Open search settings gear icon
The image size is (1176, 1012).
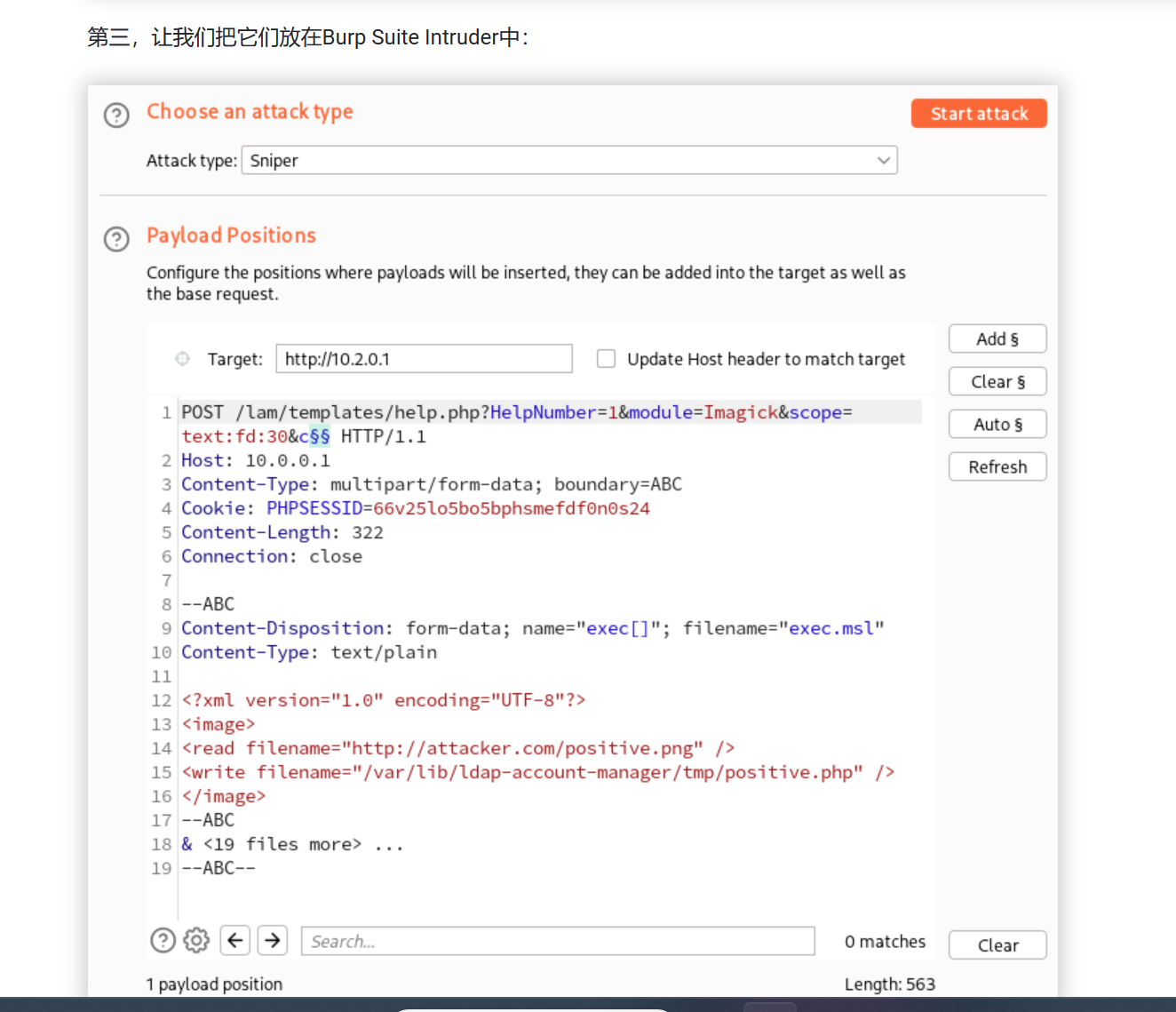(x=196, y=940)
